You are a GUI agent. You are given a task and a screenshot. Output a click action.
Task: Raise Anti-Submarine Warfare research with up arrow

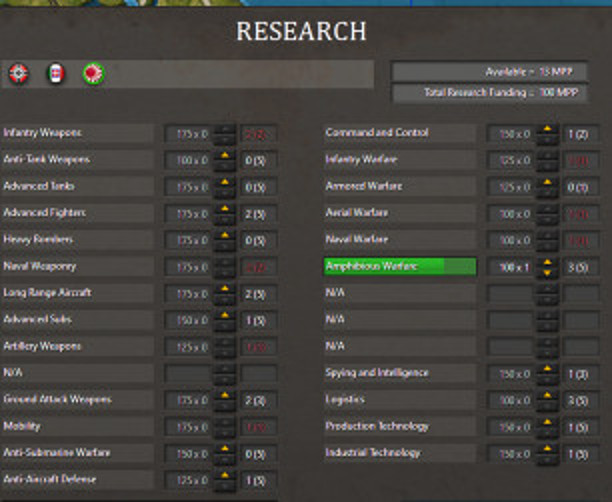point(225,449)
